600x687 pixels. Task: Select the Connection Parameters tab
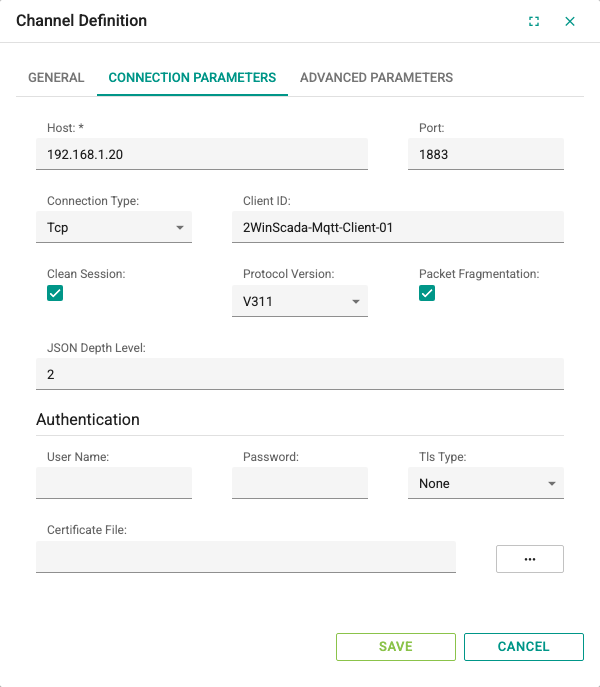[x=192, y=78]
